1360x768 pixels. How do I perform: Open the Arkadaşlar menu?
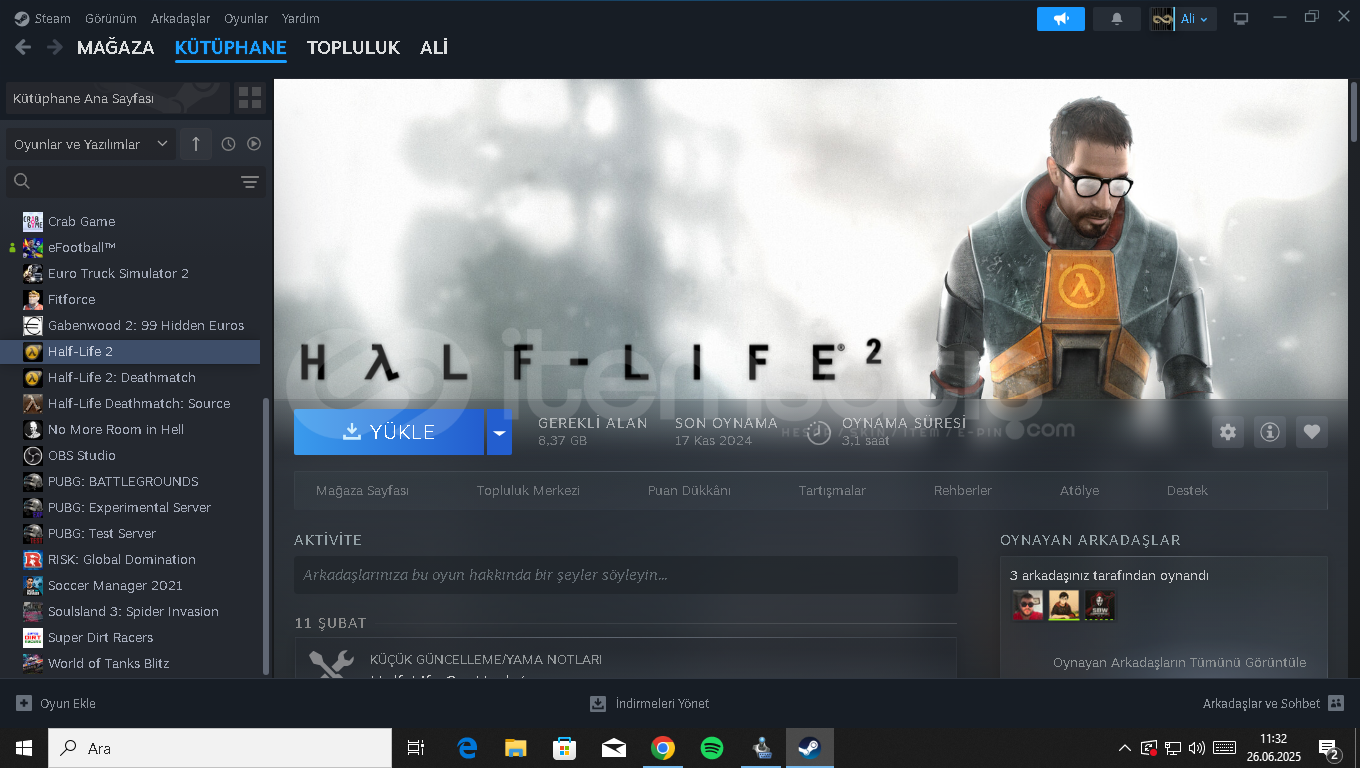(181, 18)
